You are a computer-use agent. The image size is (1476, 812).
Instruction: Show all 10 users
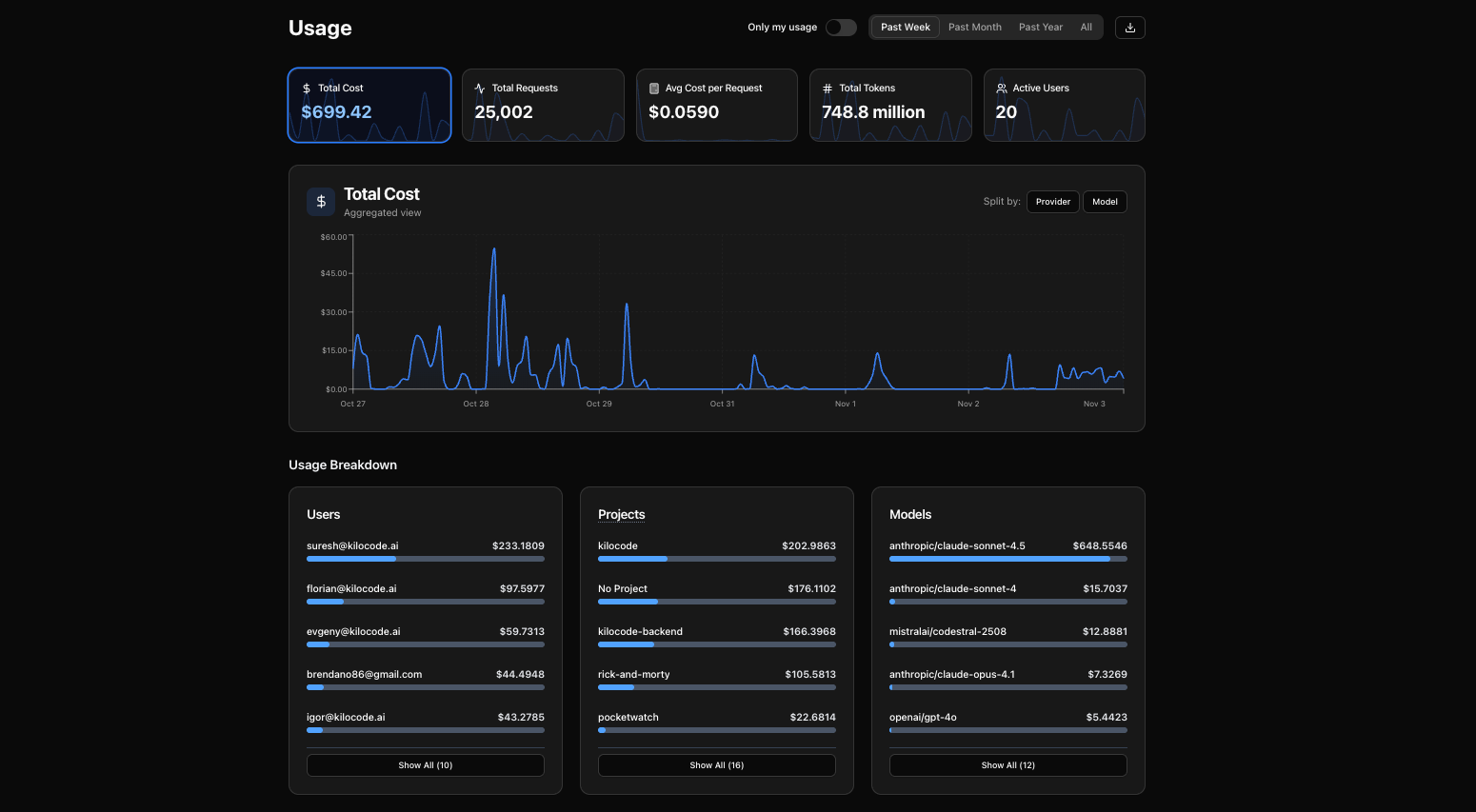pyautogui.click(x=426, y=765)
